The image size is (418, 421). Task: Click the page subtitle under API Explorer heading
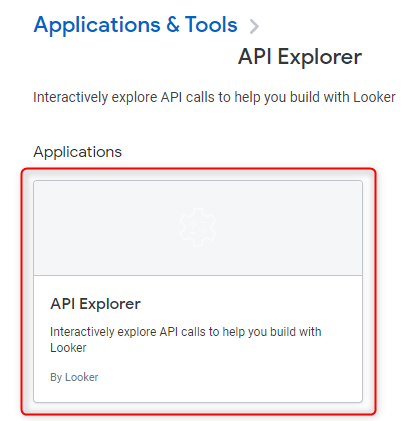coord(214,97)
